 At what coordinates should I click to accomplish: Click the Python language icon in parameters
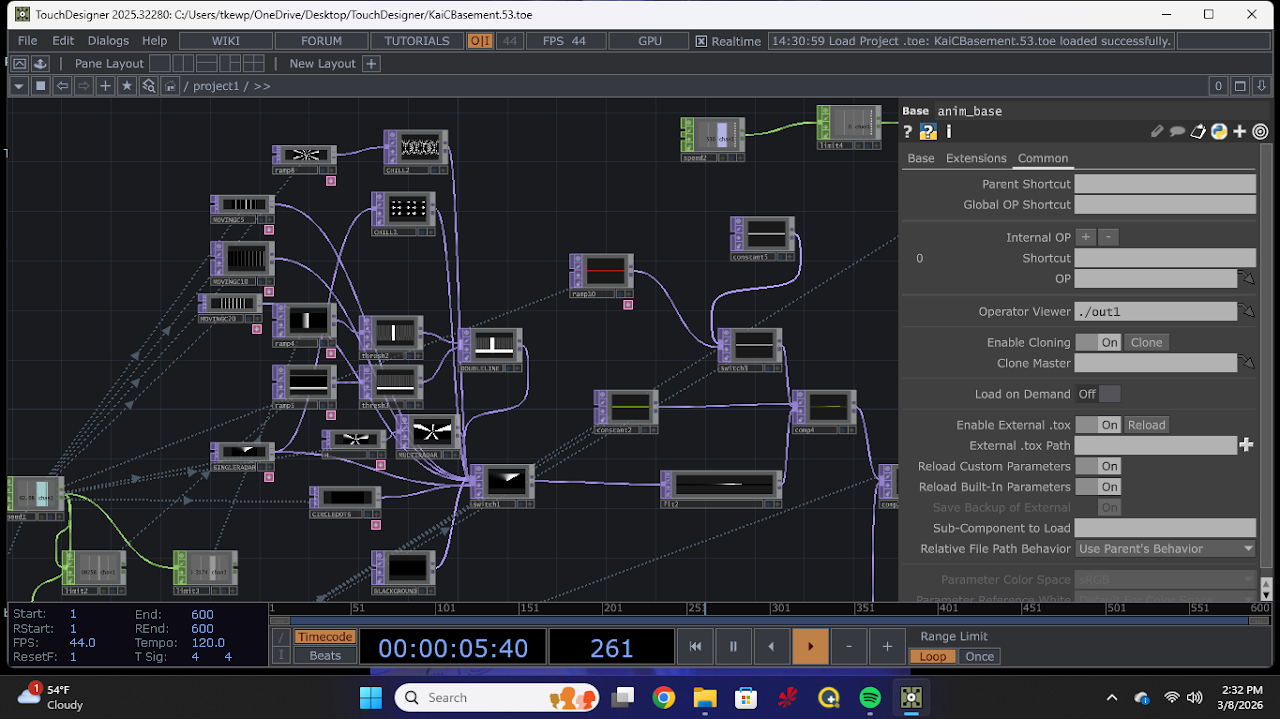tap(1219, 131)
